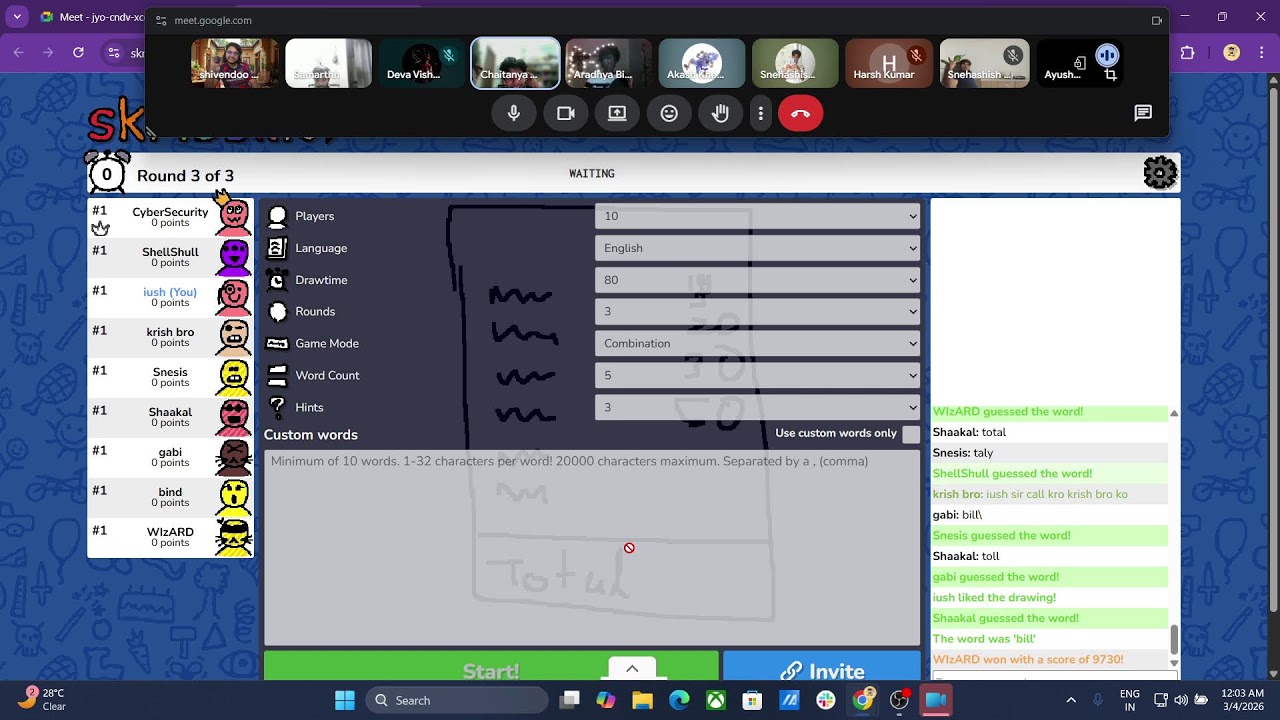Open weather widget showing 28°C
This screenshot has height=720, width=1280.
(42, 699)
